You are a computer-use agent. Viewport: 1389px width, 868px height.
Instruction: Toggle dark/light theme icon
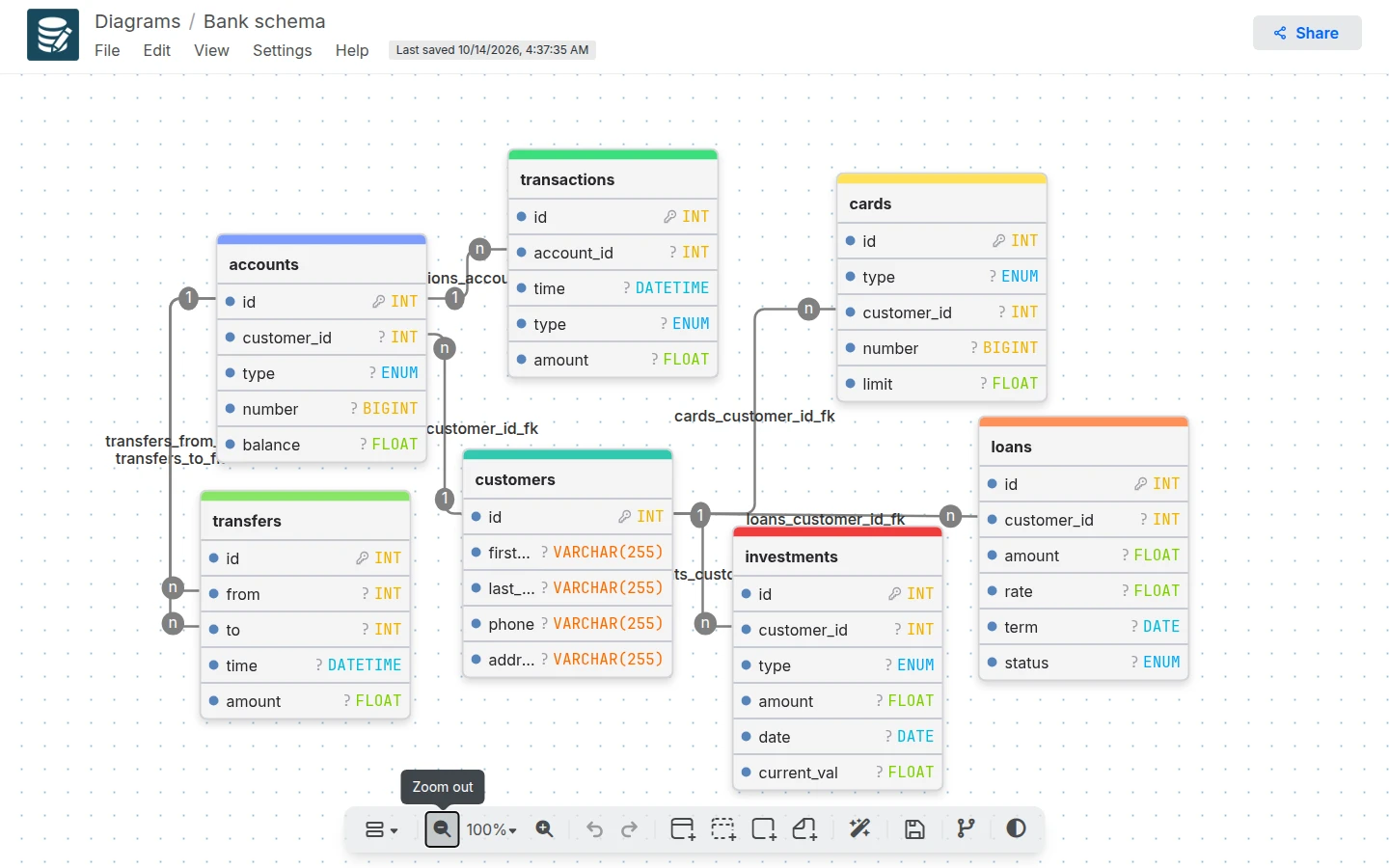coord(1016,828)
